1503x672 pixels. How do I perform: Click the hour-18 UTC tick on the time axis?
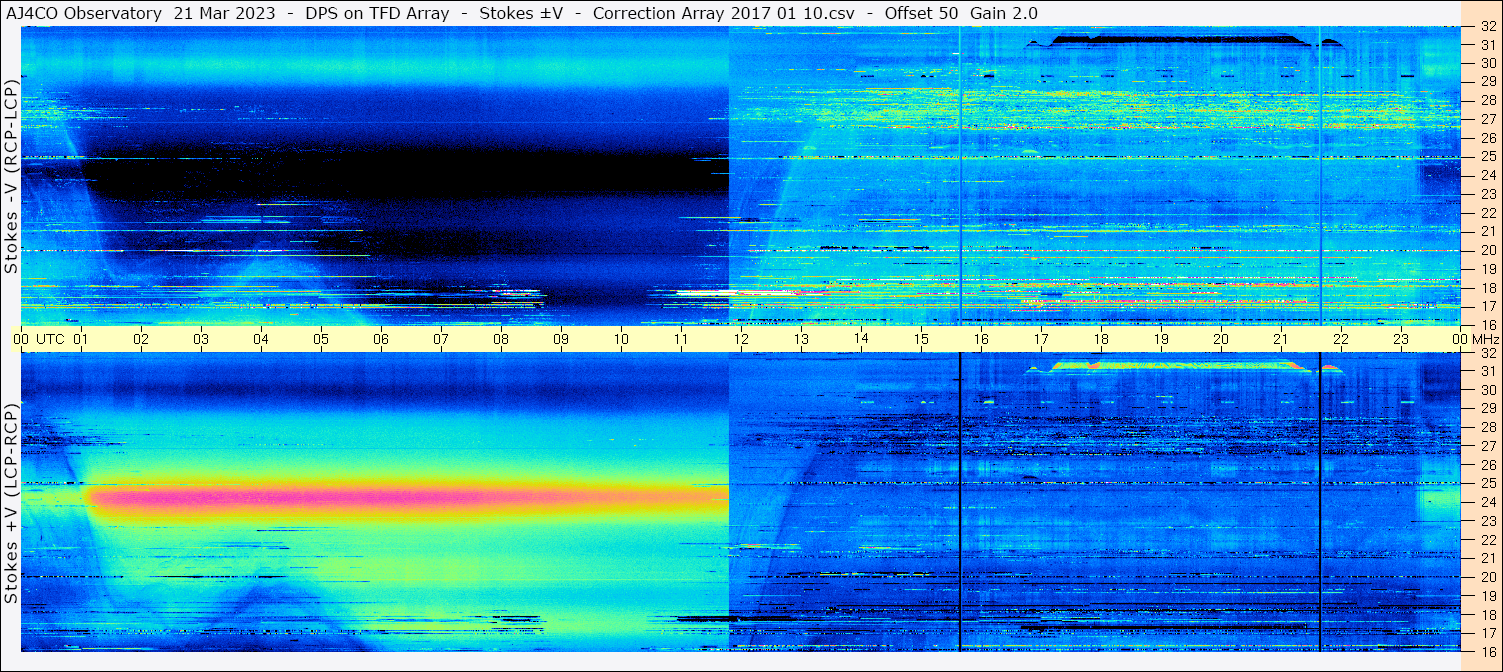click(1101, 339)
